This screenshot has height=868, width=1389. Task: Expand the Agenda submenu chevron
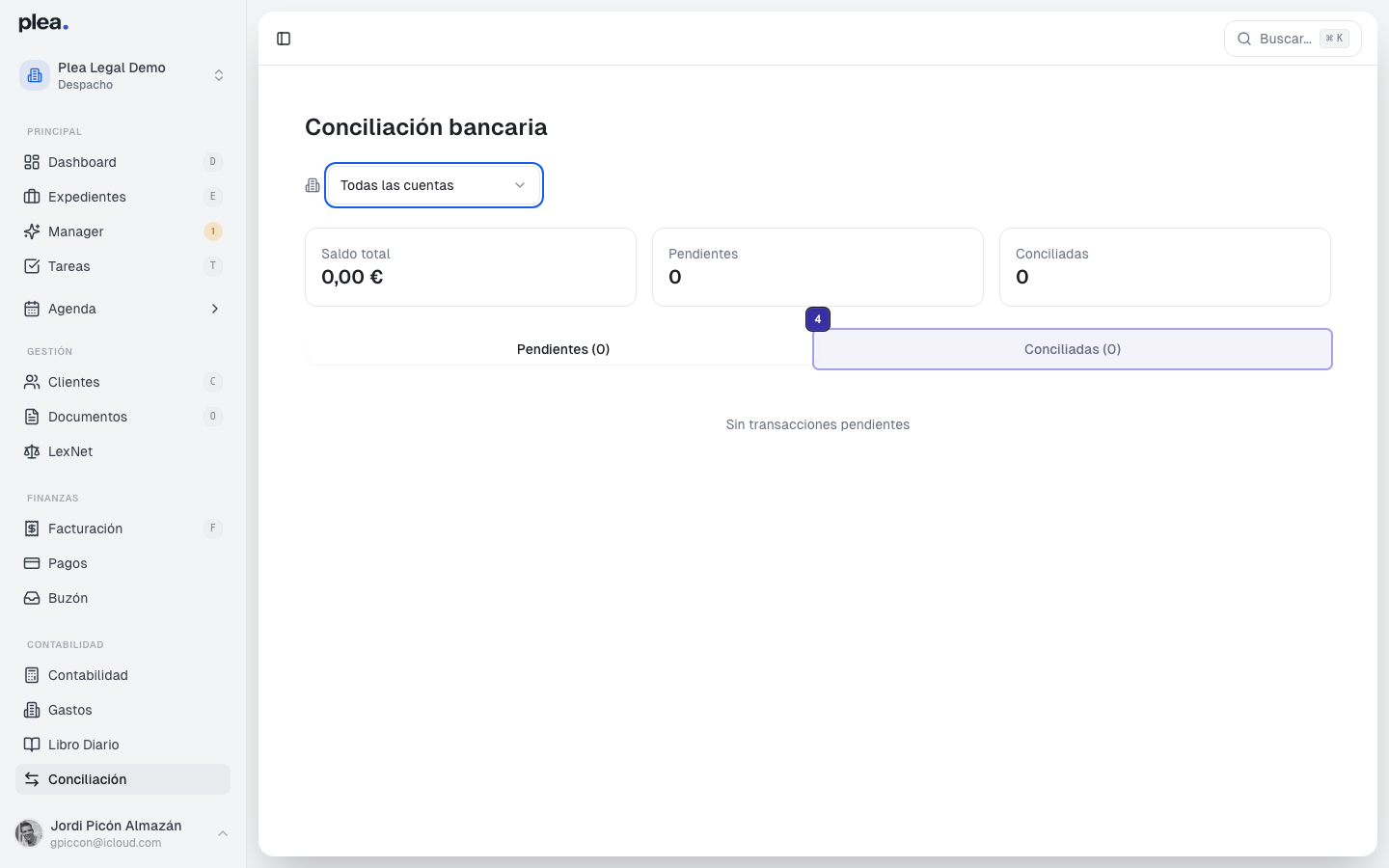tap(214, 309)
